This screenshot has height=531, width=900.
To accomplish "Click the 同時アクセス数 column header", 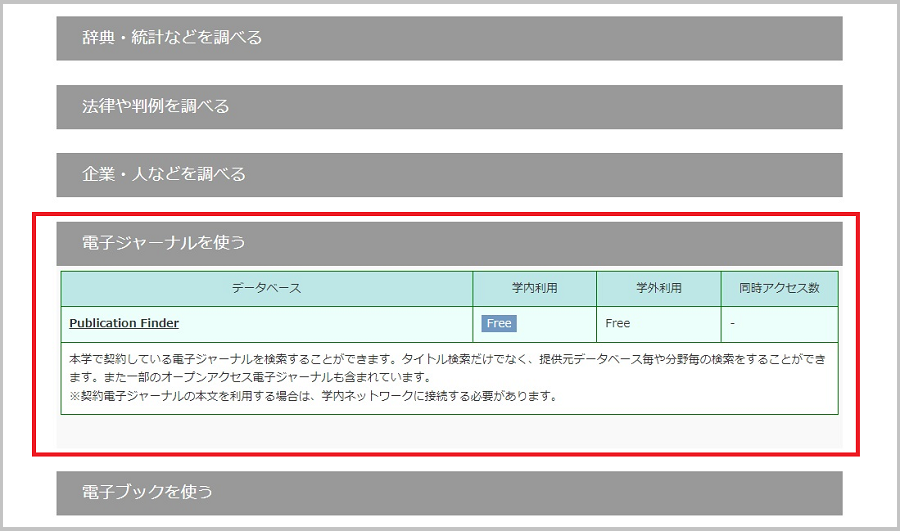I will coord(779,288).
